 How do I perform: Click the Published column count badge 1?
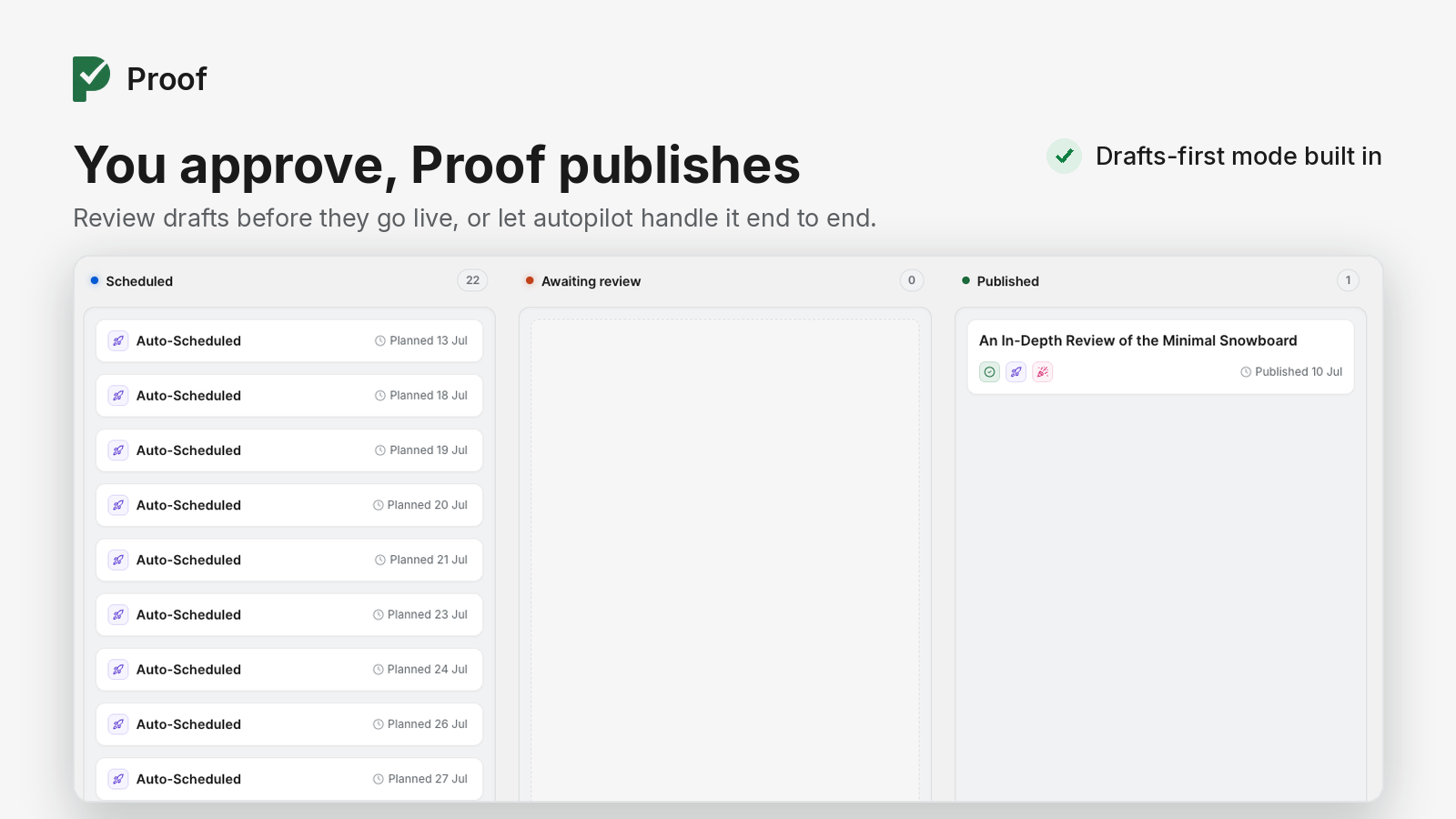click(x=1348, y=280)
